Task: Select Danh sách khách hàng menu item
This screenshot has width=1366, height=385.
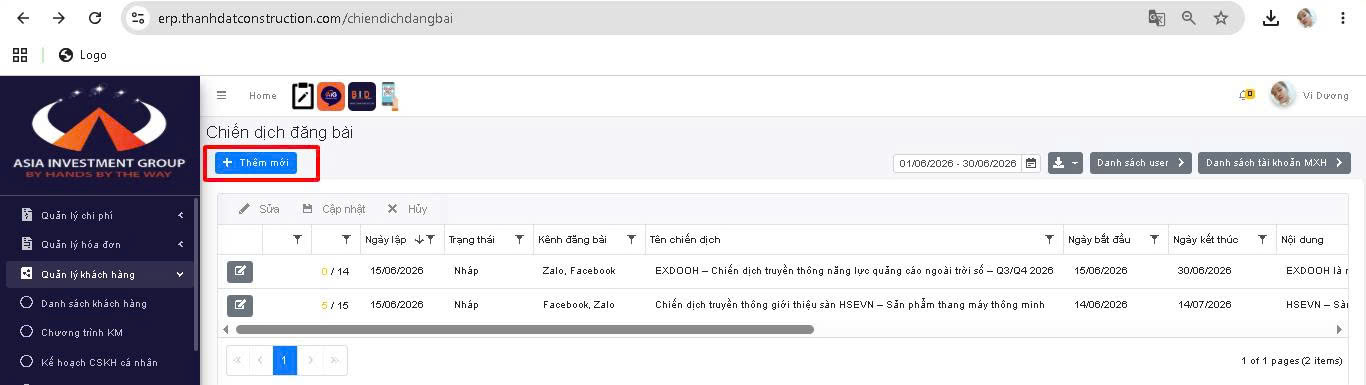Action: (x=94, y=304)
